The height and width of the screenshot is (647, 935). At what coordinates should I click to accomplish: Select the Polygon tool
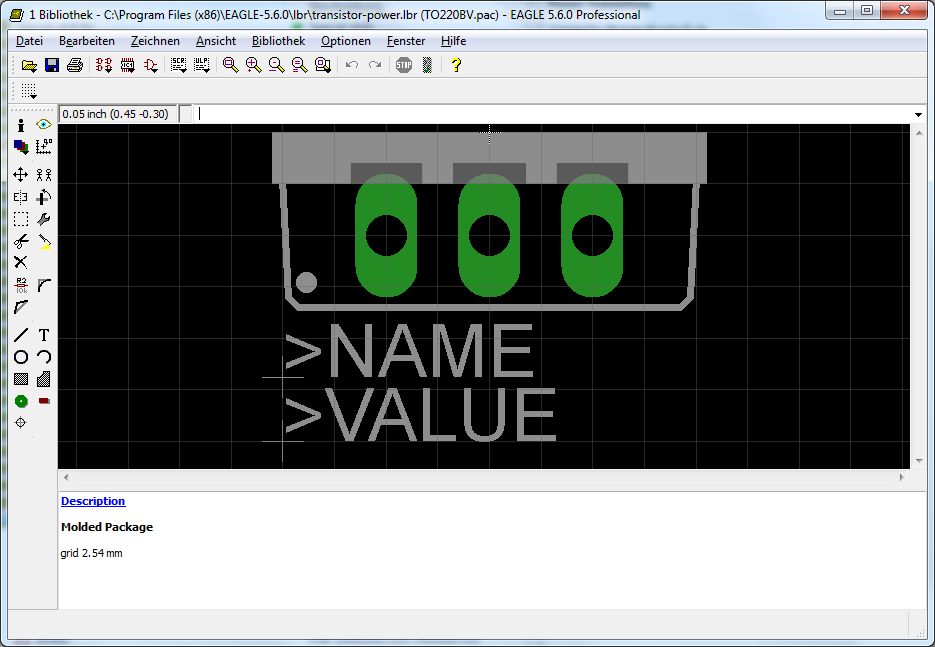click(44, 379)
